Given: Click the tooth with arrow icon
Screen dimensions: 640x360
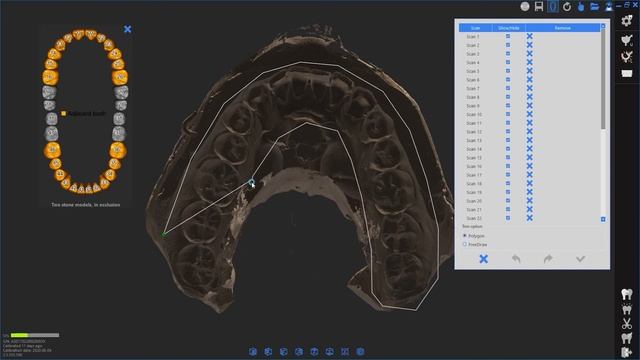Looking at the screenshot, I should click(627, 338).
